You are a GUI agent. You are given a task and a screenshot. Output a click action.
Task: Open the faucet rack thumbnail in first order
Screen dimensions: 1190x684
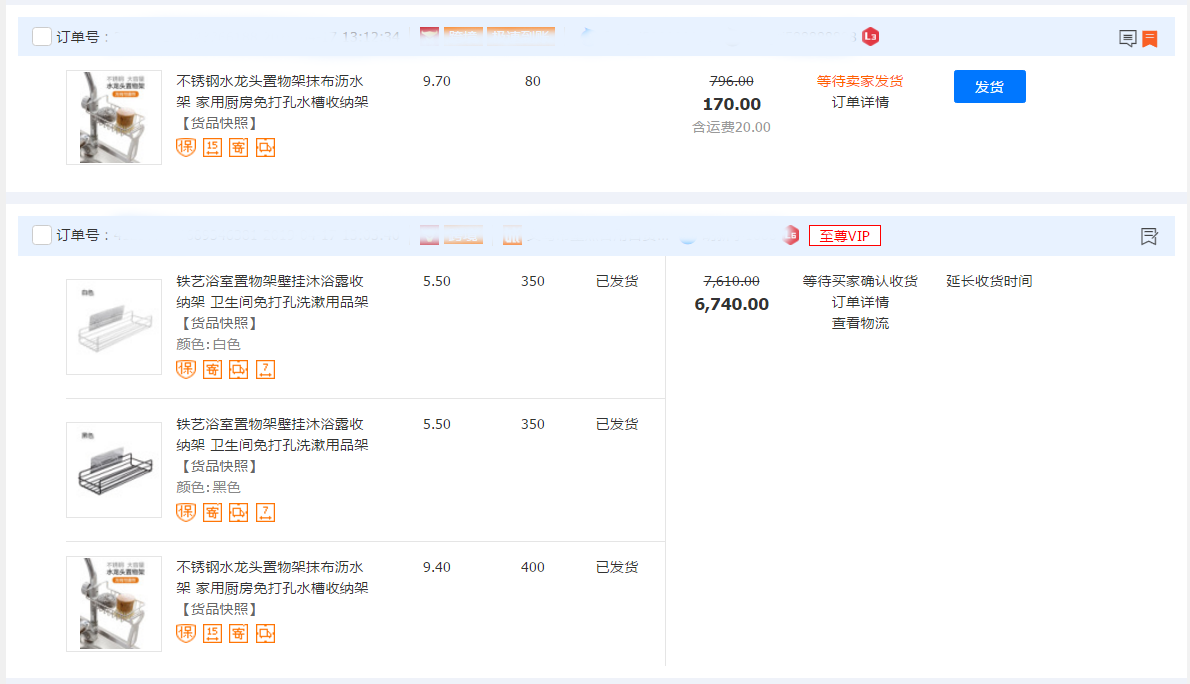(x=114, y=117)
